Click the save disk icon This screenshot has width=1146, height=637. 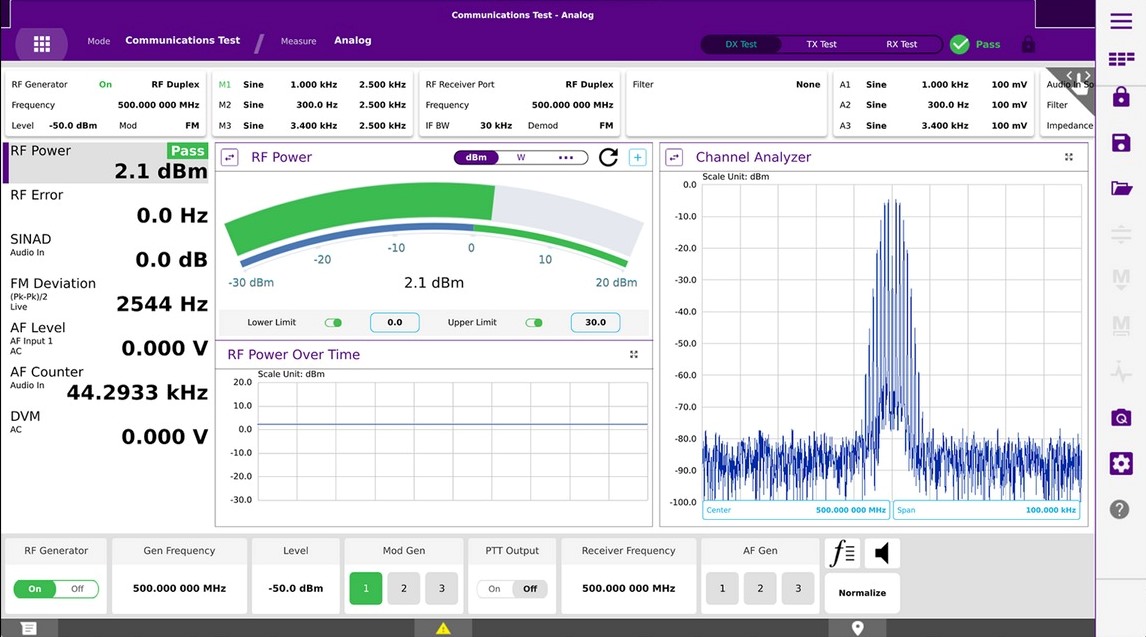pyautogui.click(x=1121, y=143)
